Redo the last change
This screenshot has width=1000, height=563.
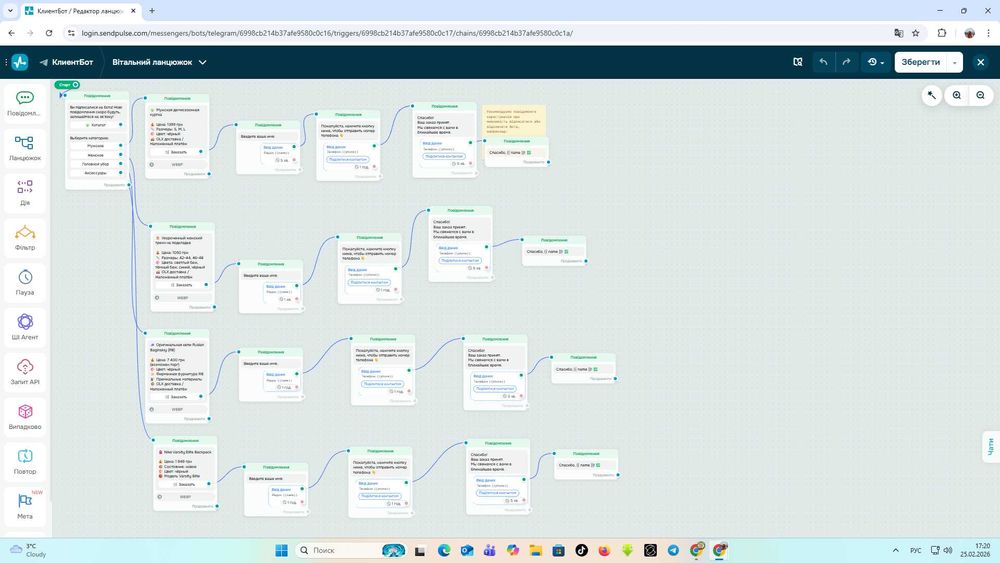846,62
